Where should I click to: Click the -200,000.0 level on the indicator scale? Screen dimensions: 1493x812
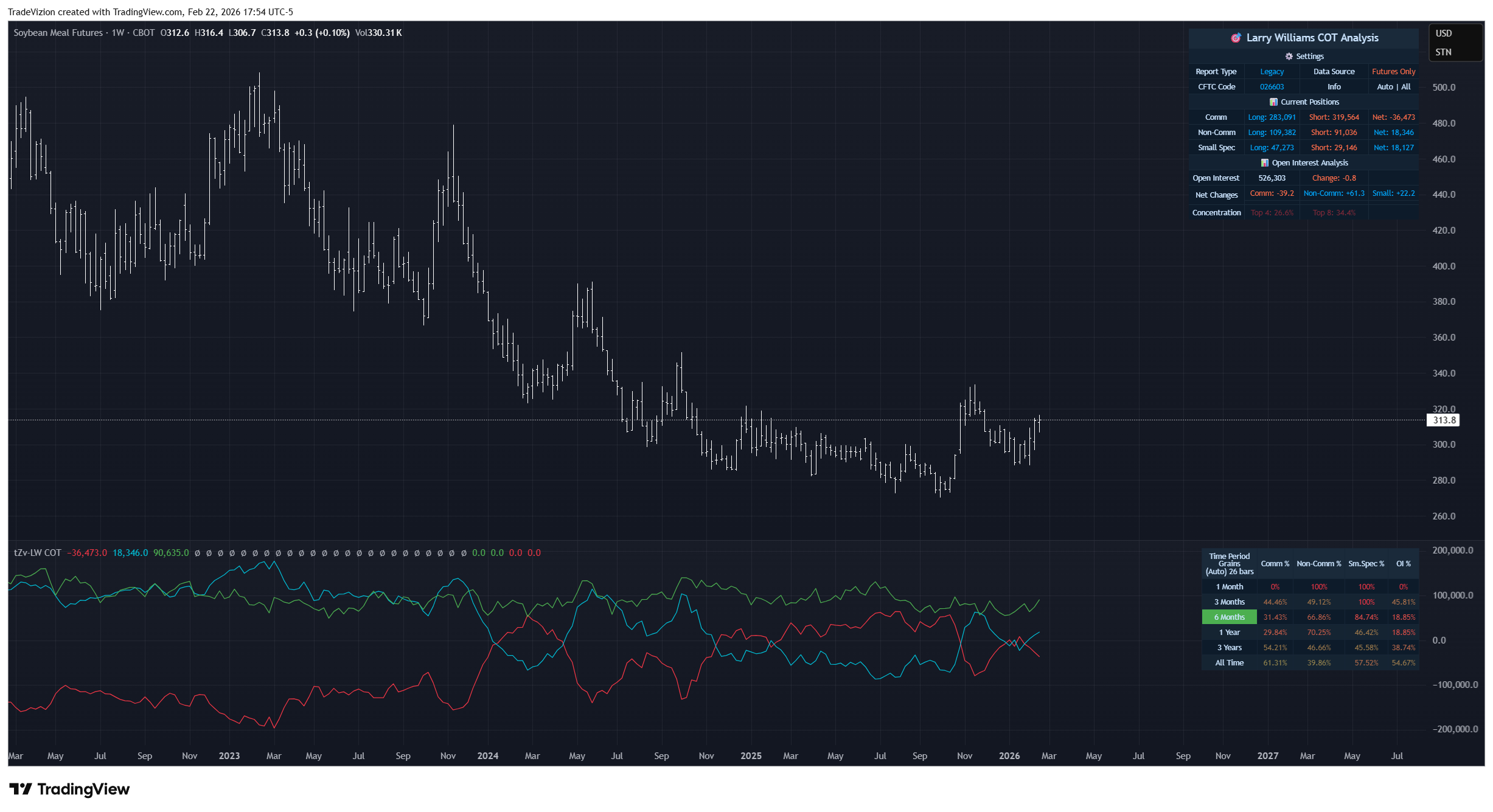coord(1455,729)
